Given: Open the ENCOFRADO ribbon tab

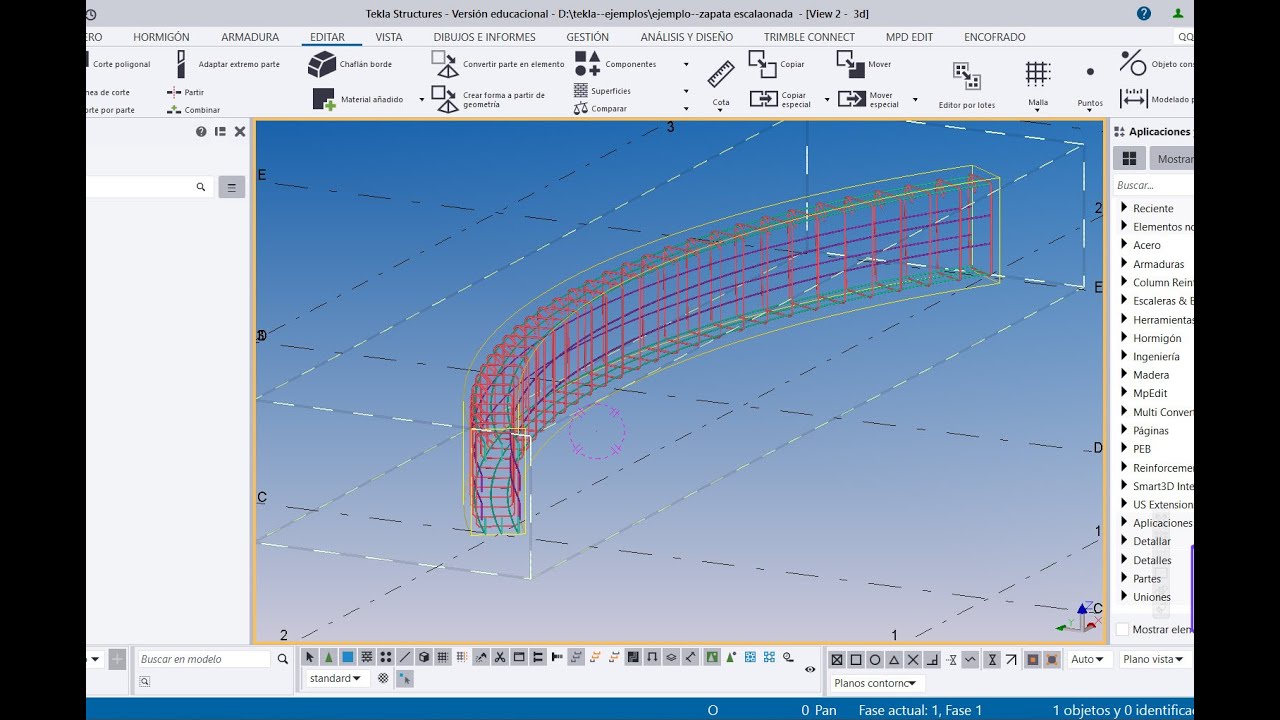Looking at the screenshot, I should pos(994,37).
